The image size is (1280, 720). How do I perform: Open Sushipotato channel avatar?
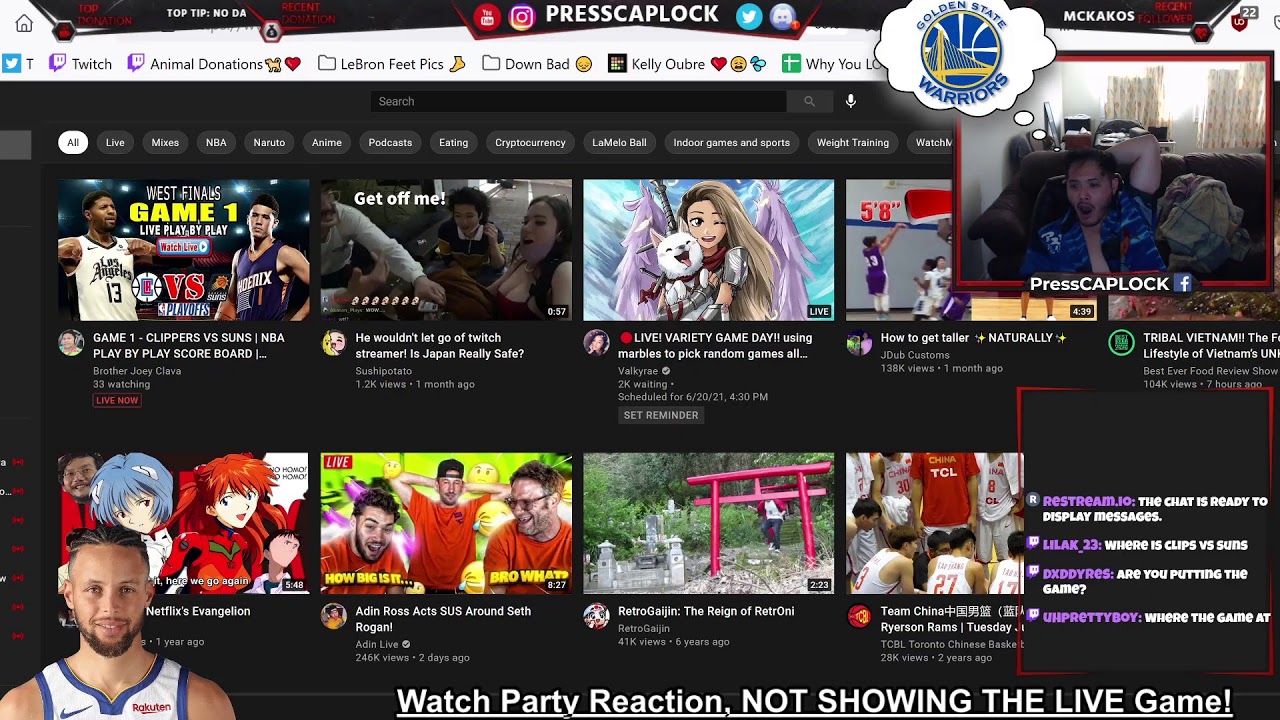pos(333,343)
